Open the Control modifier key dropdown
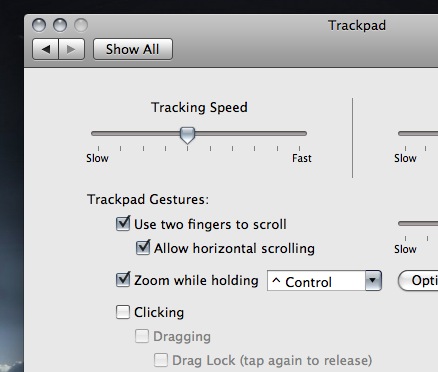The image size is (438, 372). (324, 281)
